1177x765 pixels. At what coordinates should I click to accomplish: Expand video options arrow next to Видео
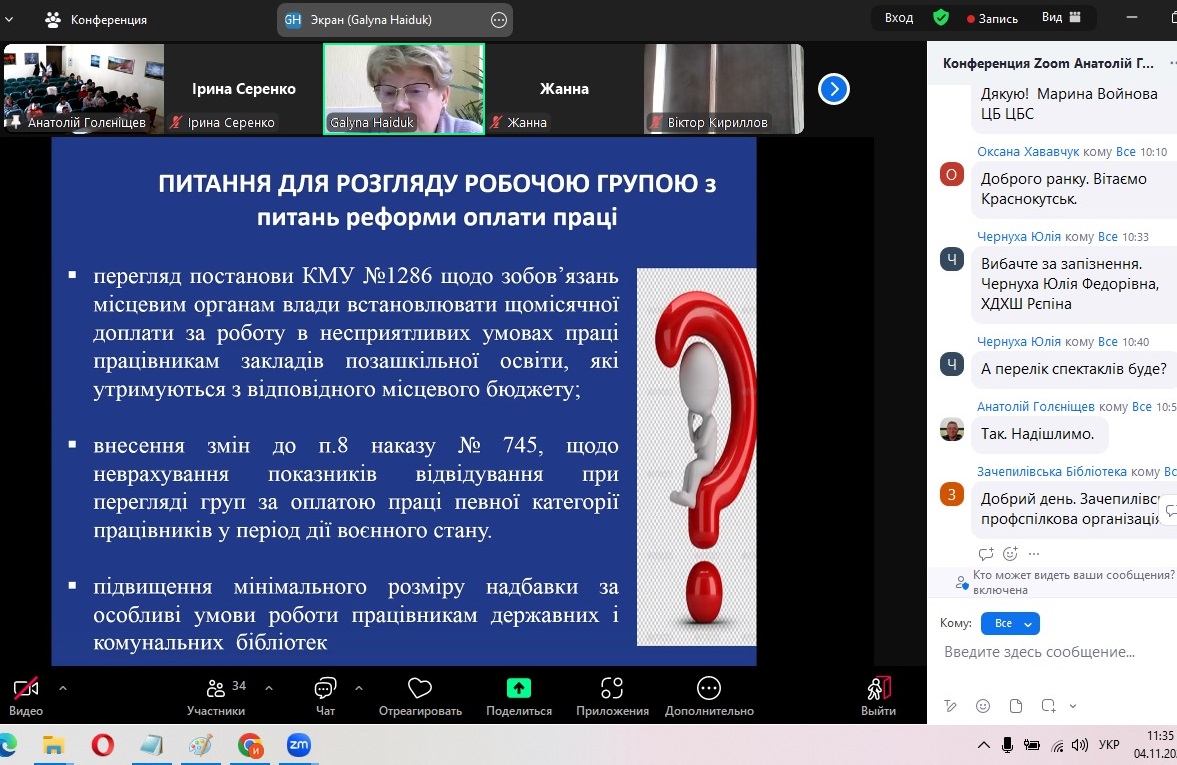pos(63,688)
